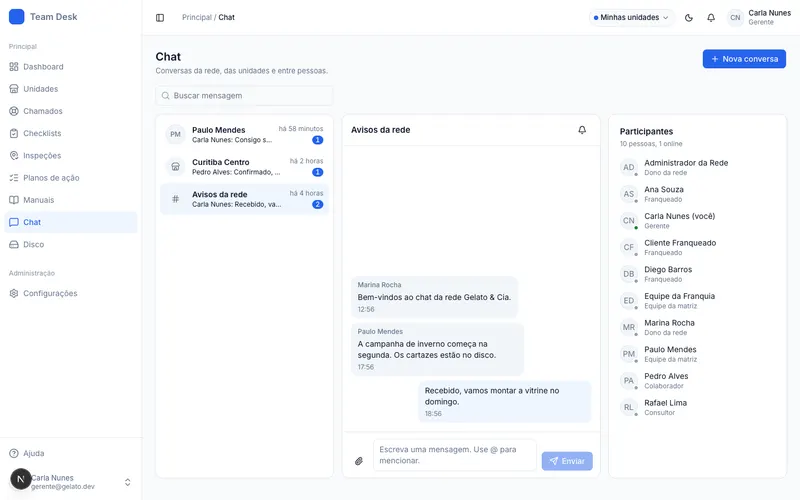This screenshot has width=800, height=500.
Task: Expand Carla Nunes account switcher at bottom
Action: (71, 482)
